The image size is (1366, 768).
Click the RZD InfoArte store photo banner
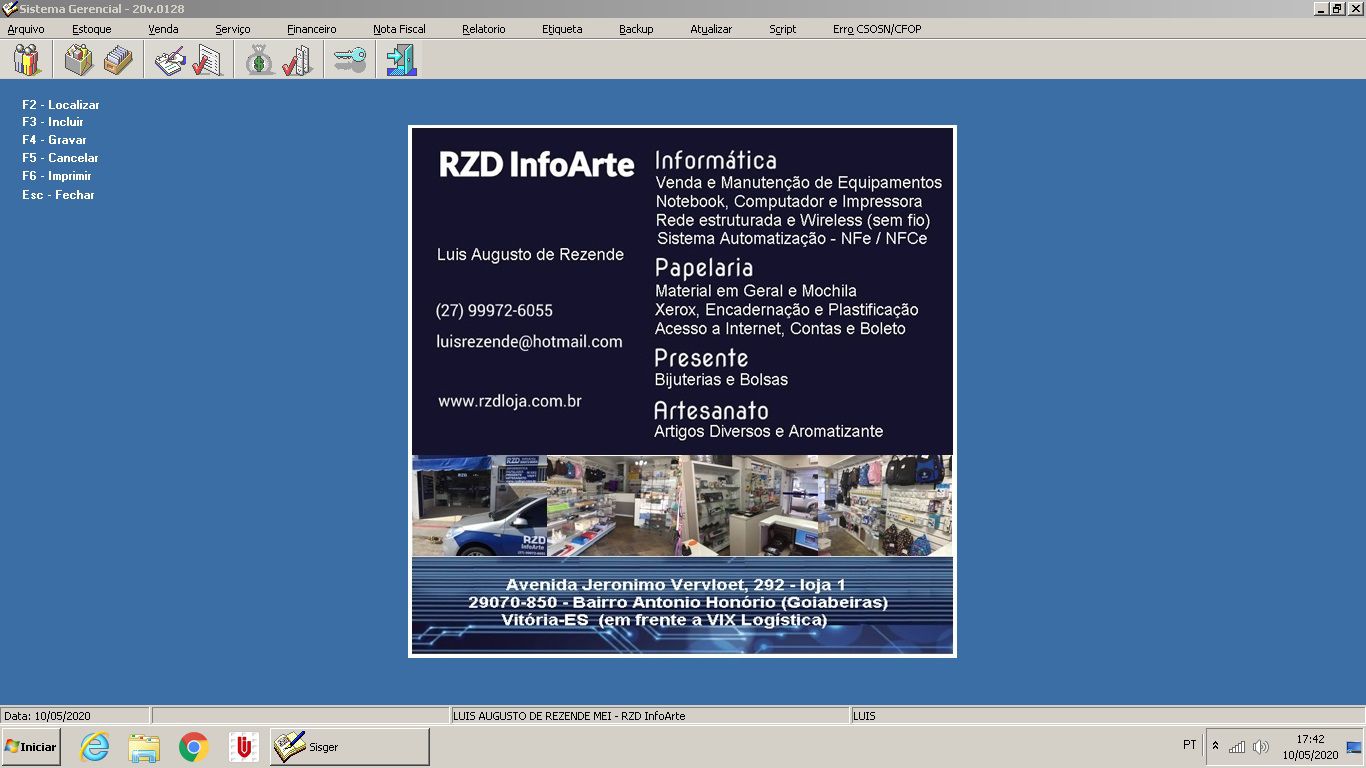click(682, 505)
